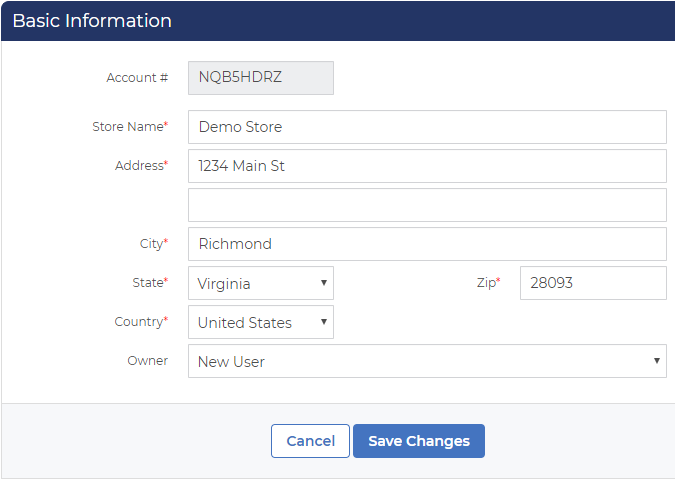
Task: Click the Address field containing 1234 Main St
Action: pyautogui.click(x=427, y=166)
